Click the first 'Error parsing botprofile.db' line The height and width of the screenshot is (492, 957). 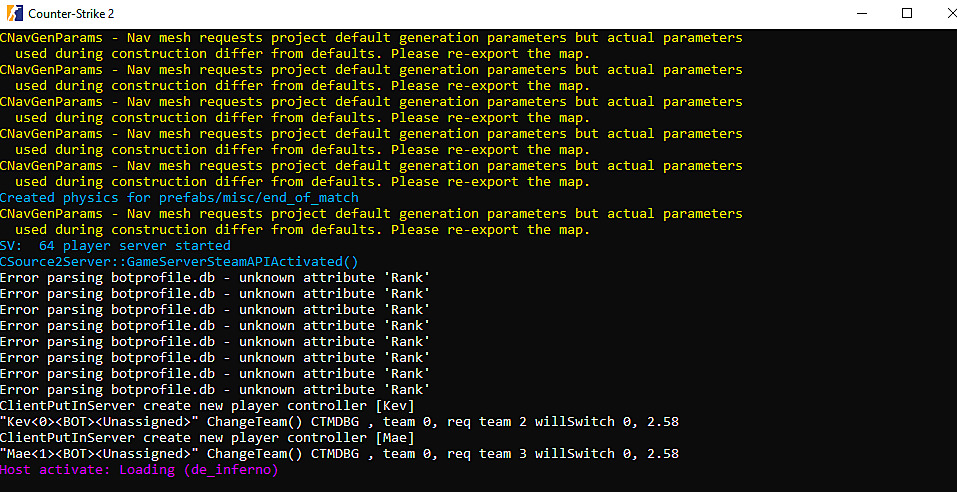click(x=215, y=294)
